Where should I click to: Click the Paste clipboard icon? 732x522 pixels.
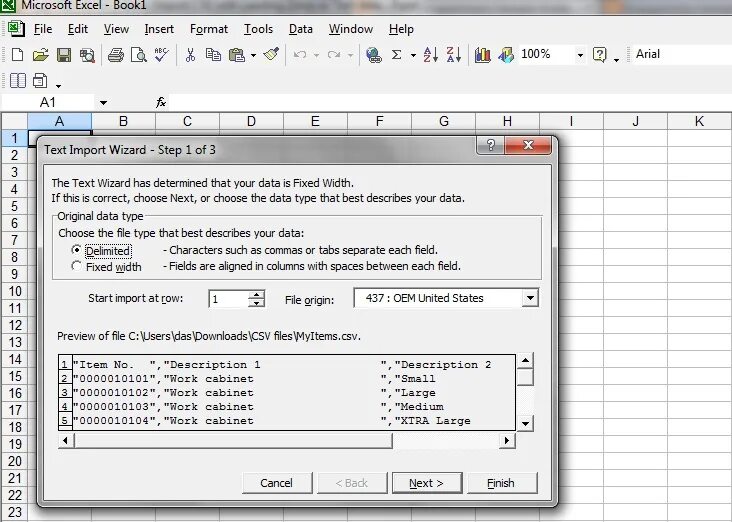click(x=237, y=55)
